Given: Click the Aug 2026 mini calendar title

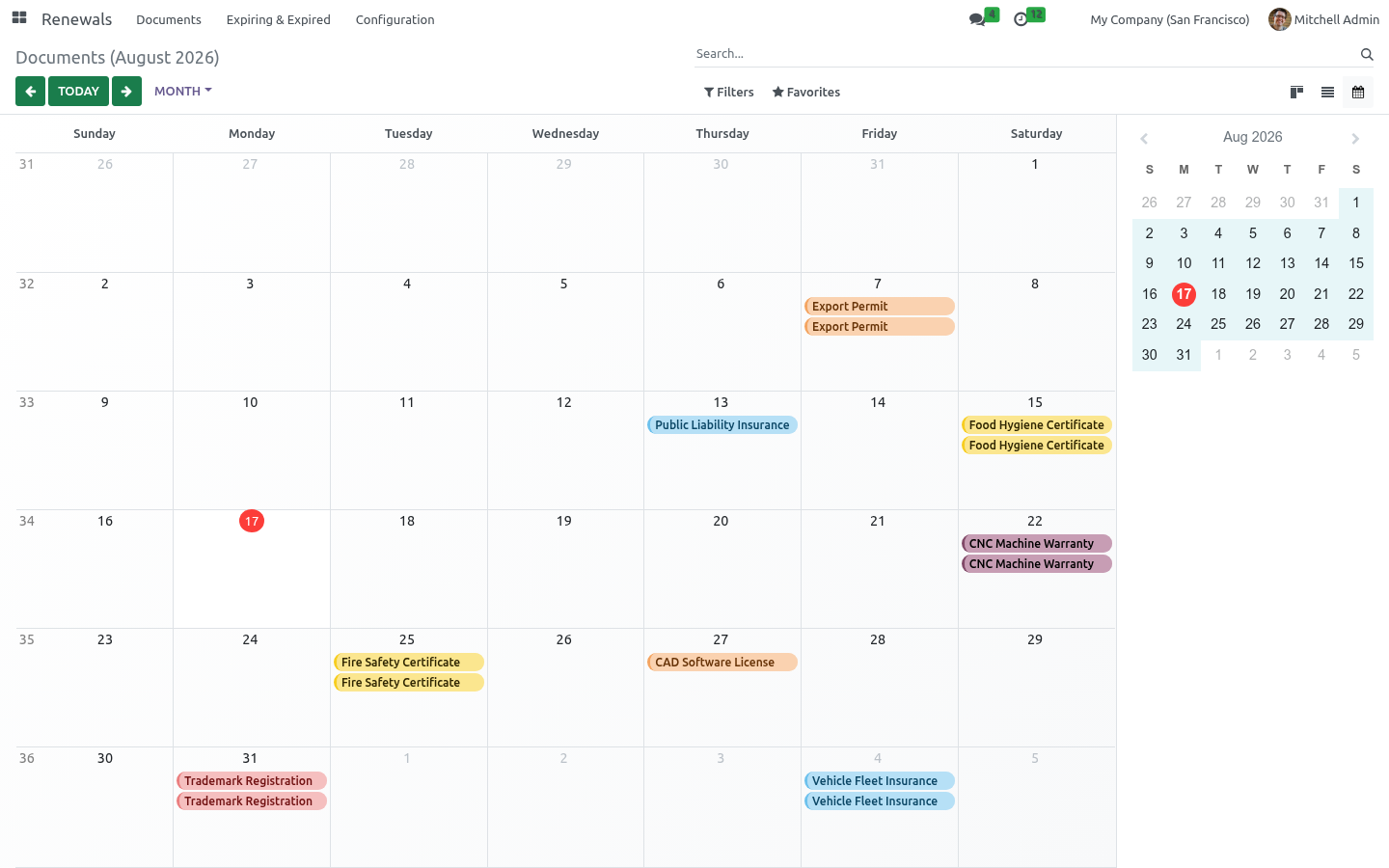Looking at the screenshot, I should tap(1253, 137).
